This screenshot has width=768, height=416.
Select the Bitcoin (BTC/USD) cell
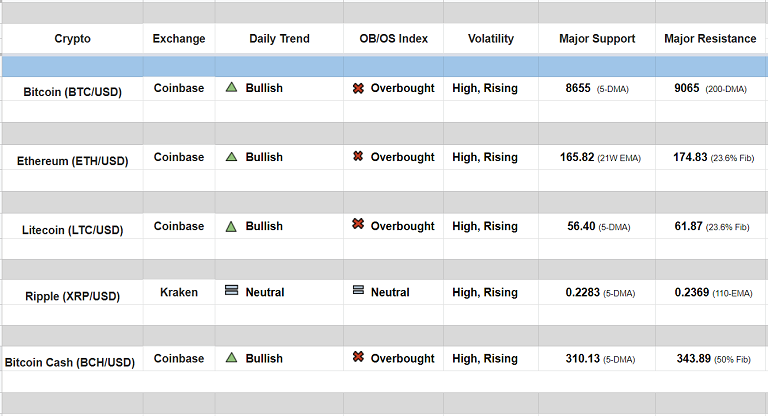pos(72,91)
